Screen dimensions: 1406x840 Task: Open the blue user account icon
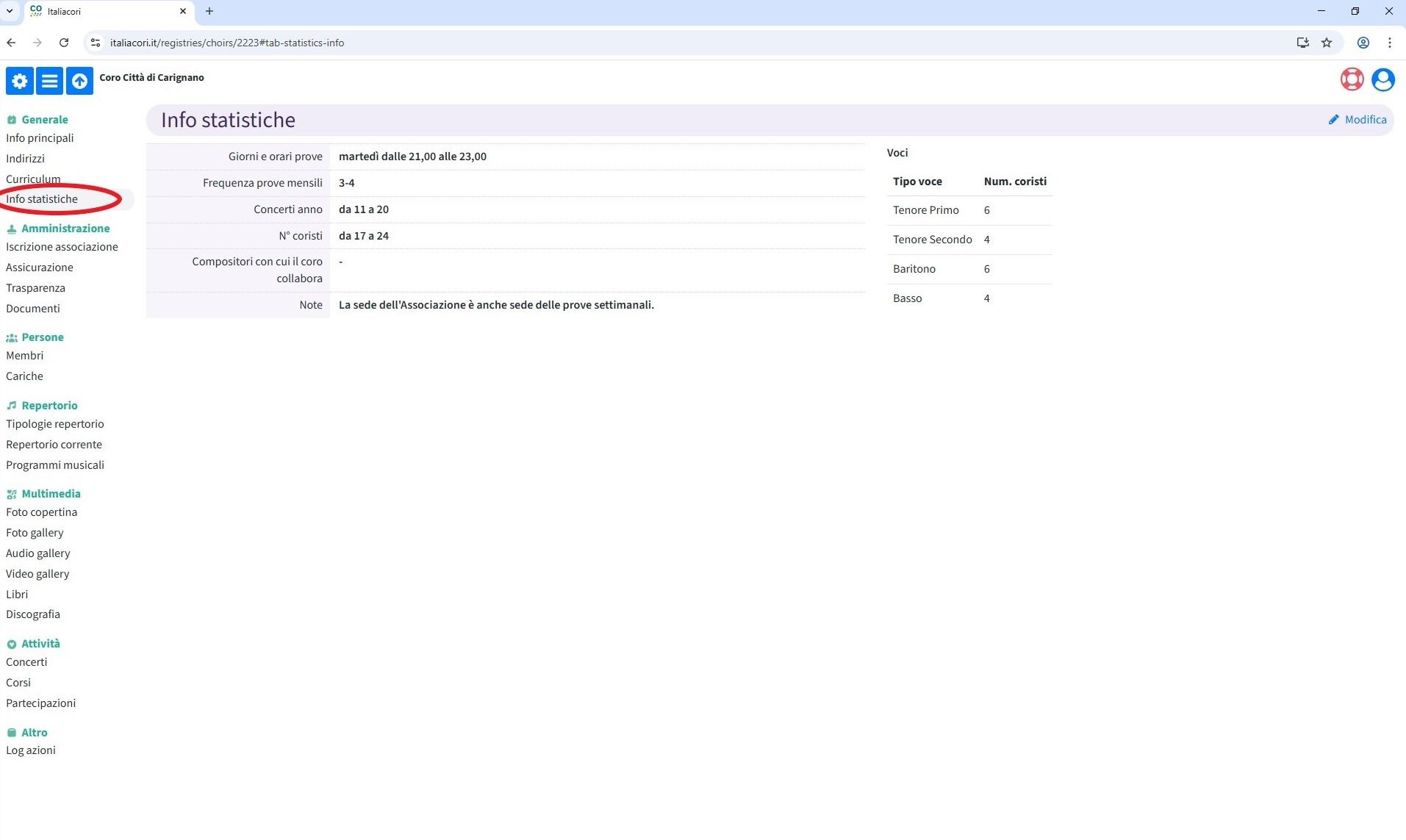coord(1382,79)
